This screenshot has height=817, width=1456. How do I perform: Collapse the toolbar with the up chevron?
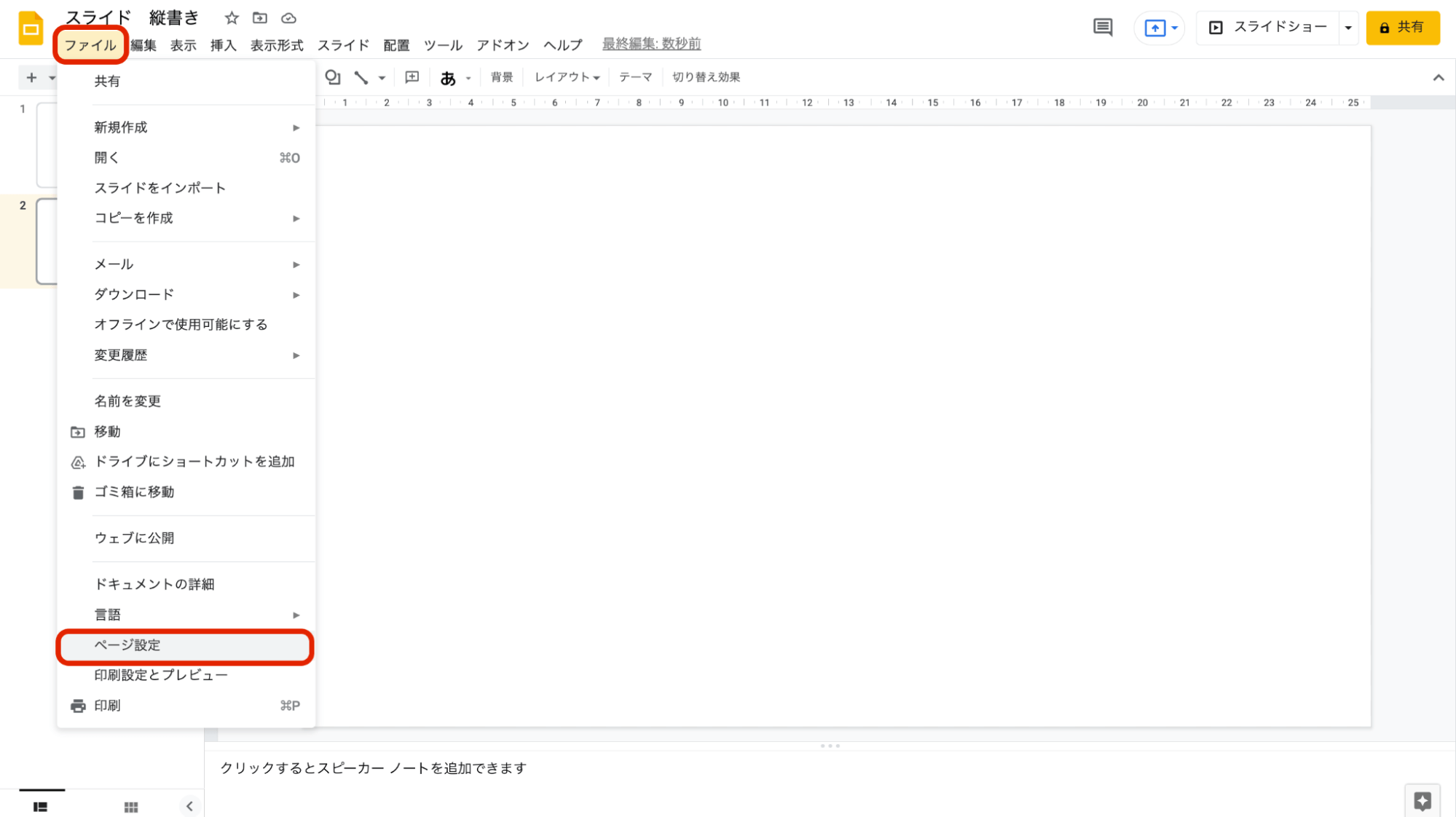coord(1439,77)
